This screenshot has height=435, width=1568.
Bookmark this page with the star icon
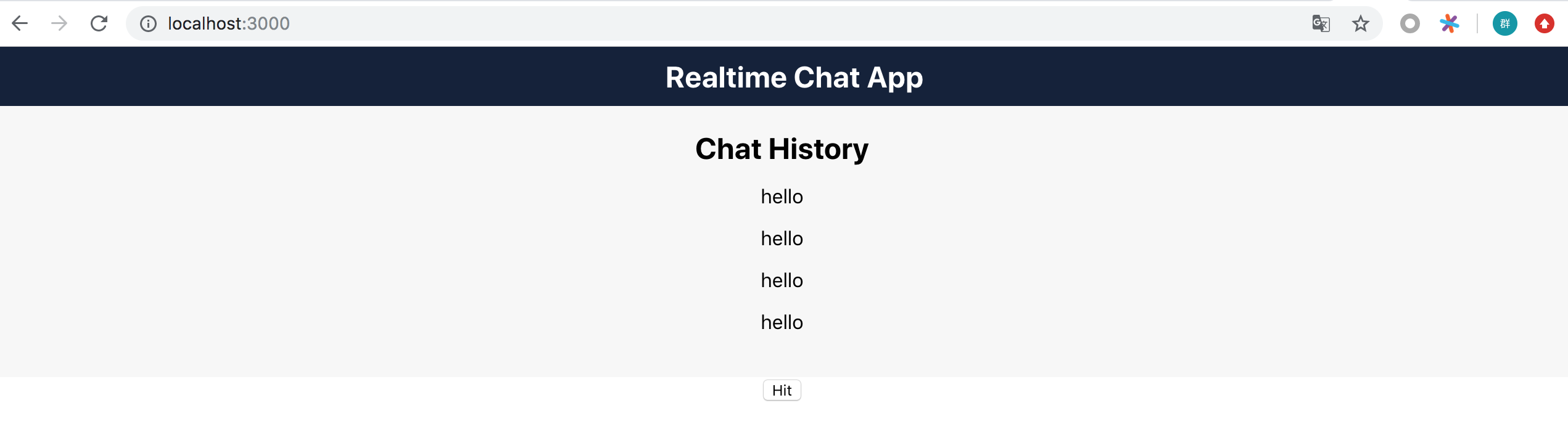pos(1360,23)
